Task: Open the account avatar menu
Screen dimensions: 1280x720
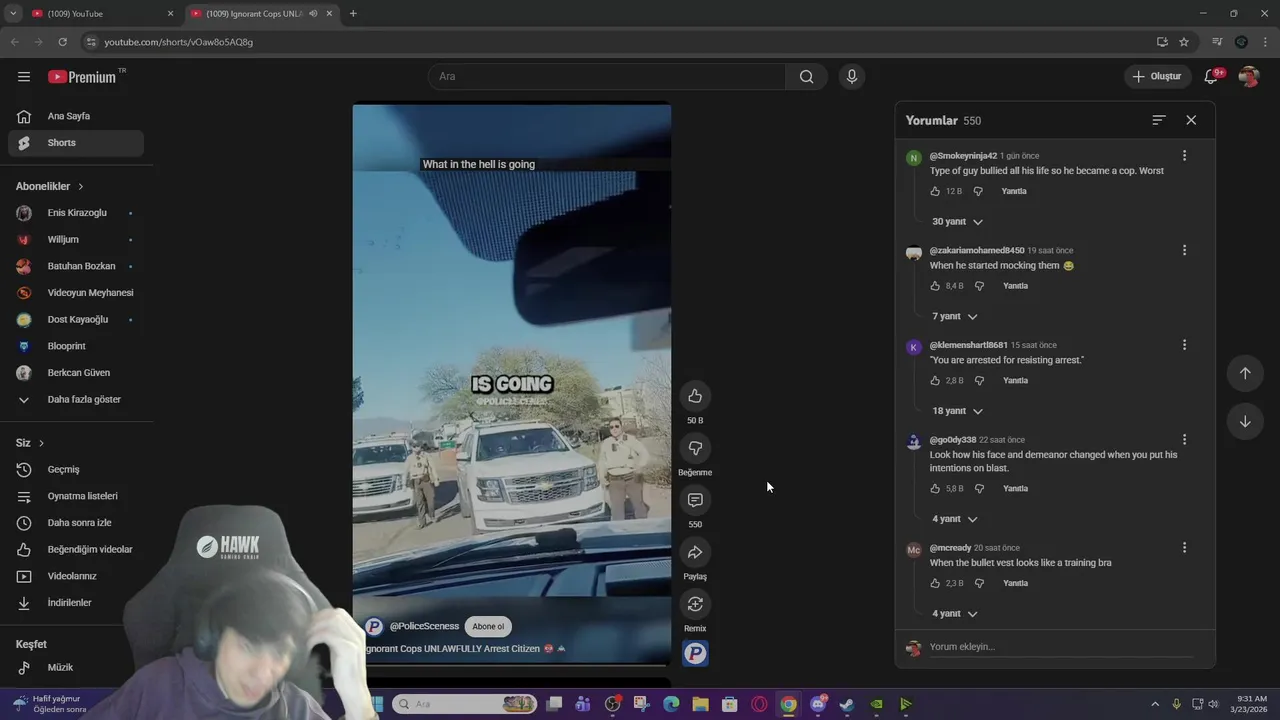Action: click(1249, 77)
